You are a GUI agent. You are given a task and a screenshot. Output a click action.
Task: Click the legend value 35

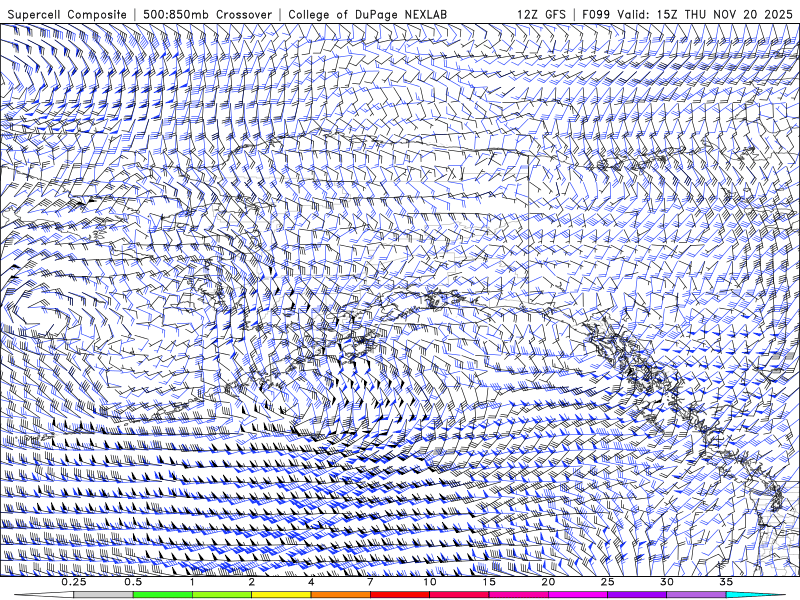pyautogui.click(x=726, y=582)
